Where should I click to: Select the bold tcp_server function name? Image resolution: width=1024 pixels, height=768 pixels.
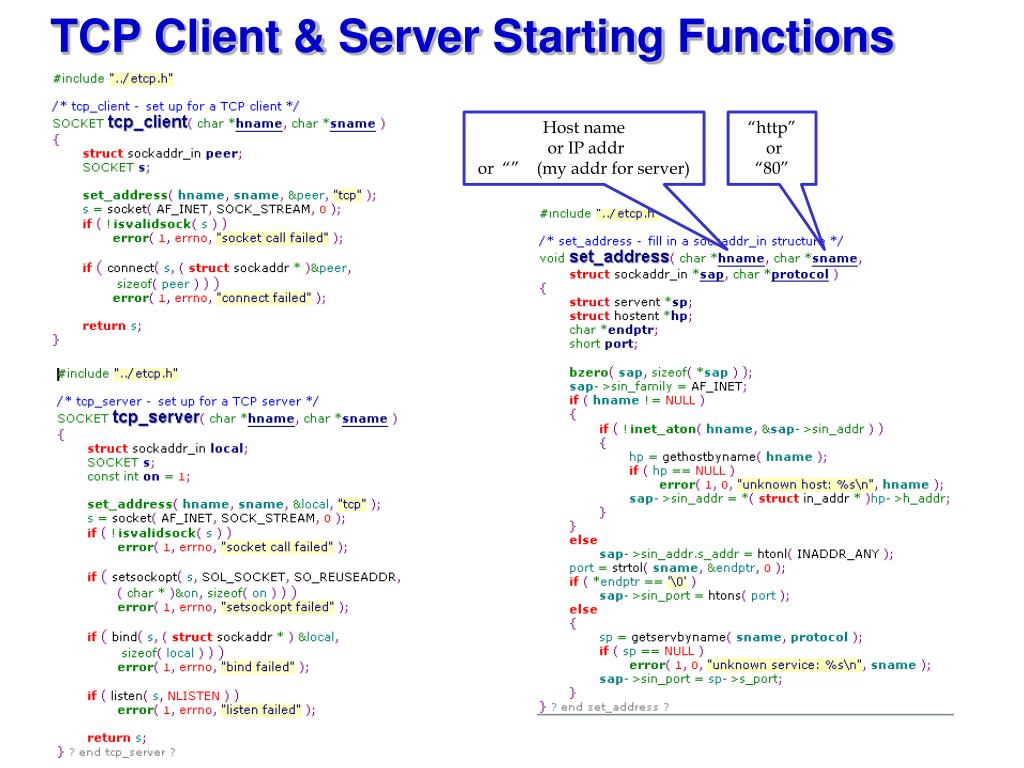point(156,417)
